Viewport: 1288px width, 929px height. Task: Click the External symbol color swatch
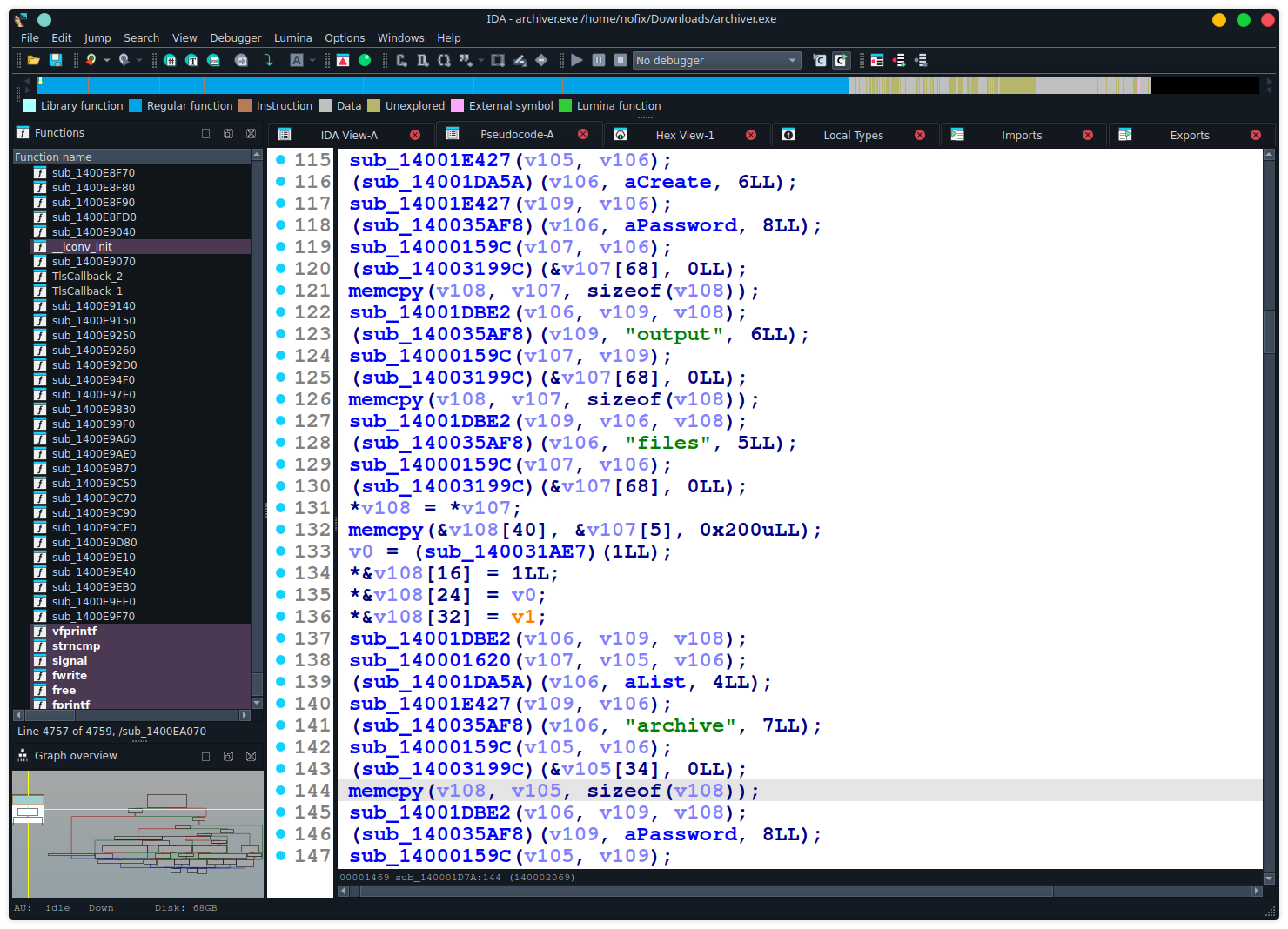coord(458,105)
